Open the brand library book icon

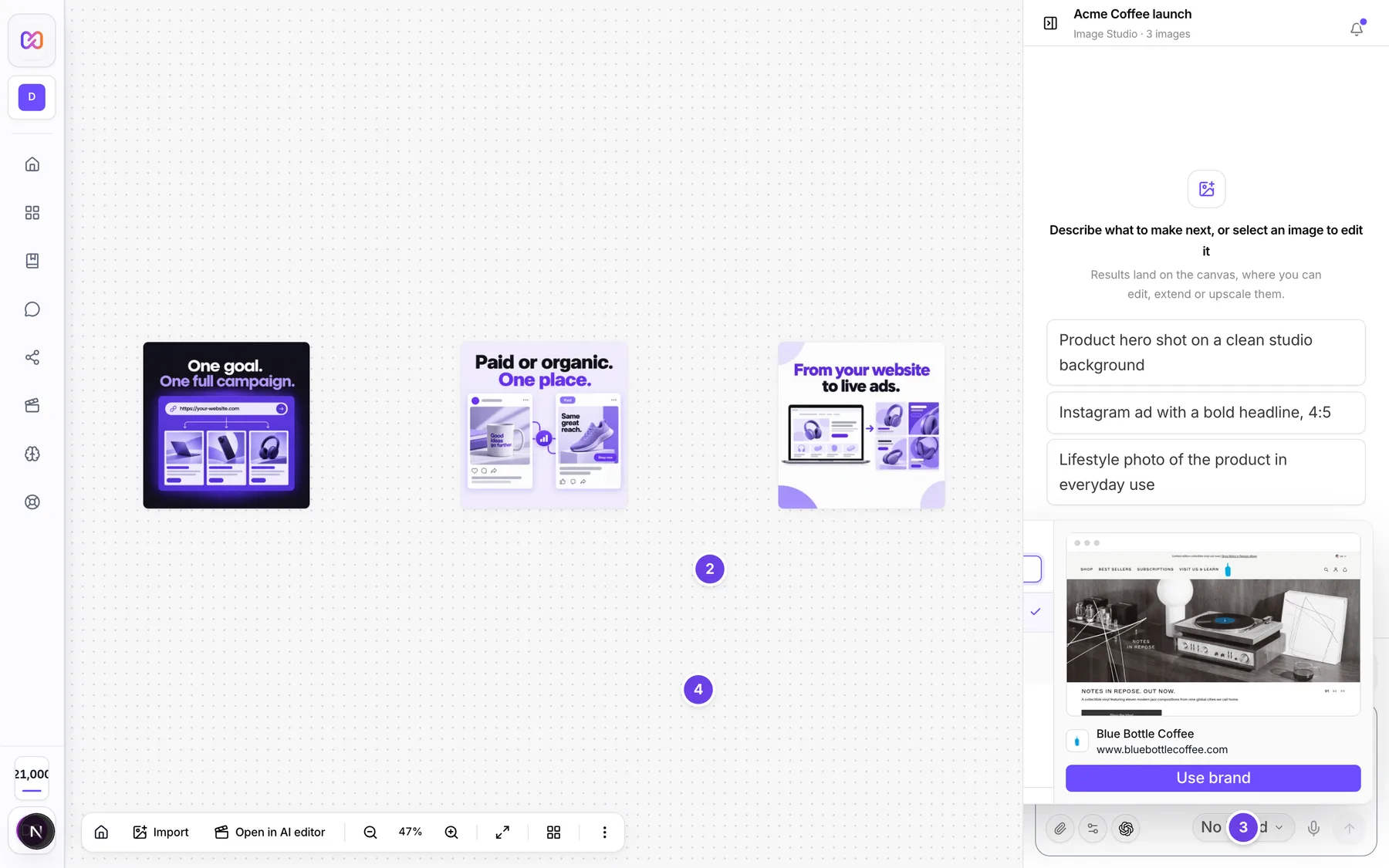coord(32,261)
